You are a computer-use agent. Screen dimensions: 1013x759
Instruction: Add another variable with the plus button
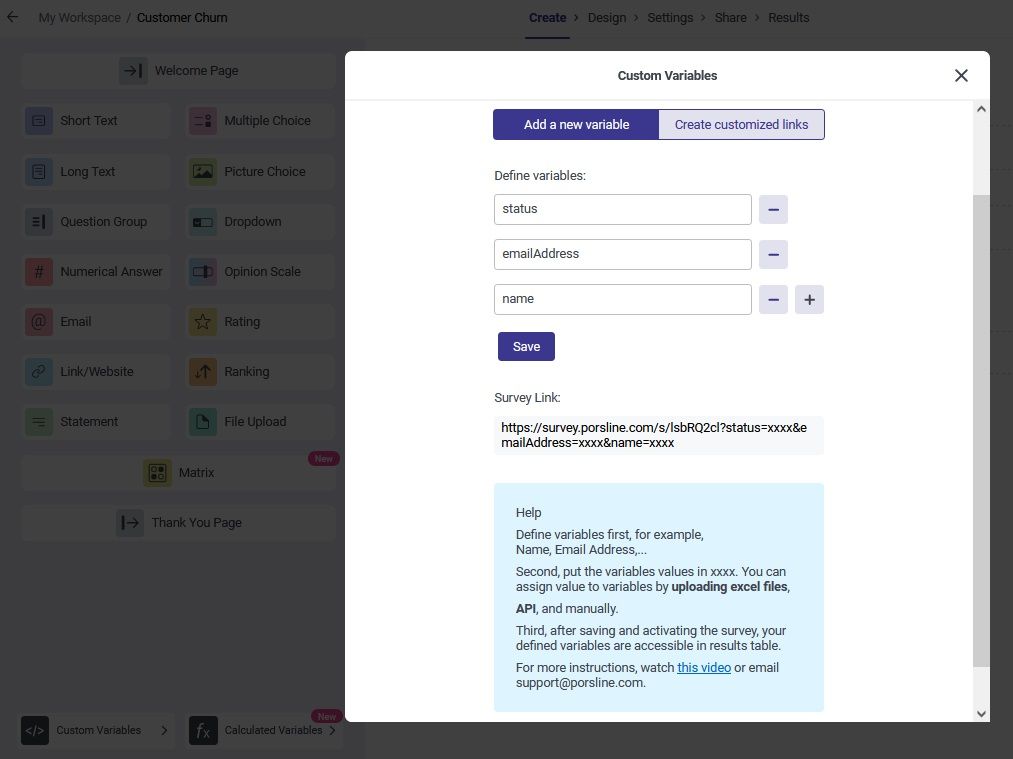pyautogui.click(x=809, y=300)
